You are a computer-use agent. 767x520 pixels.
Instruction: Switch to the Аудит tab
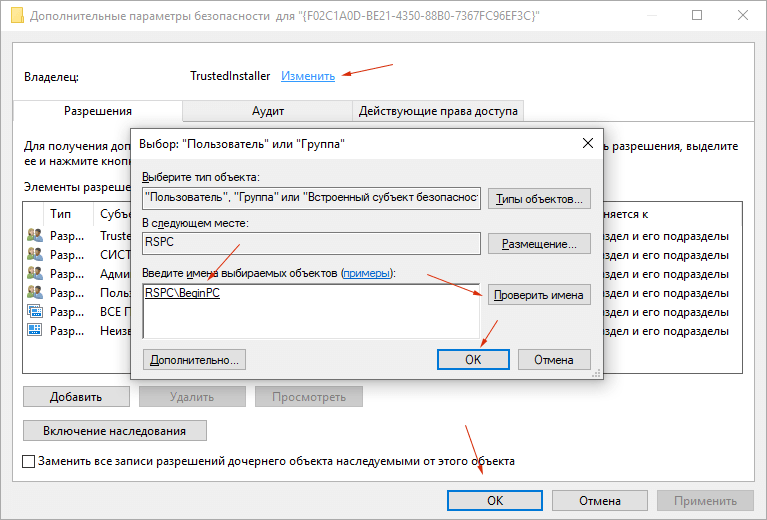268,111
